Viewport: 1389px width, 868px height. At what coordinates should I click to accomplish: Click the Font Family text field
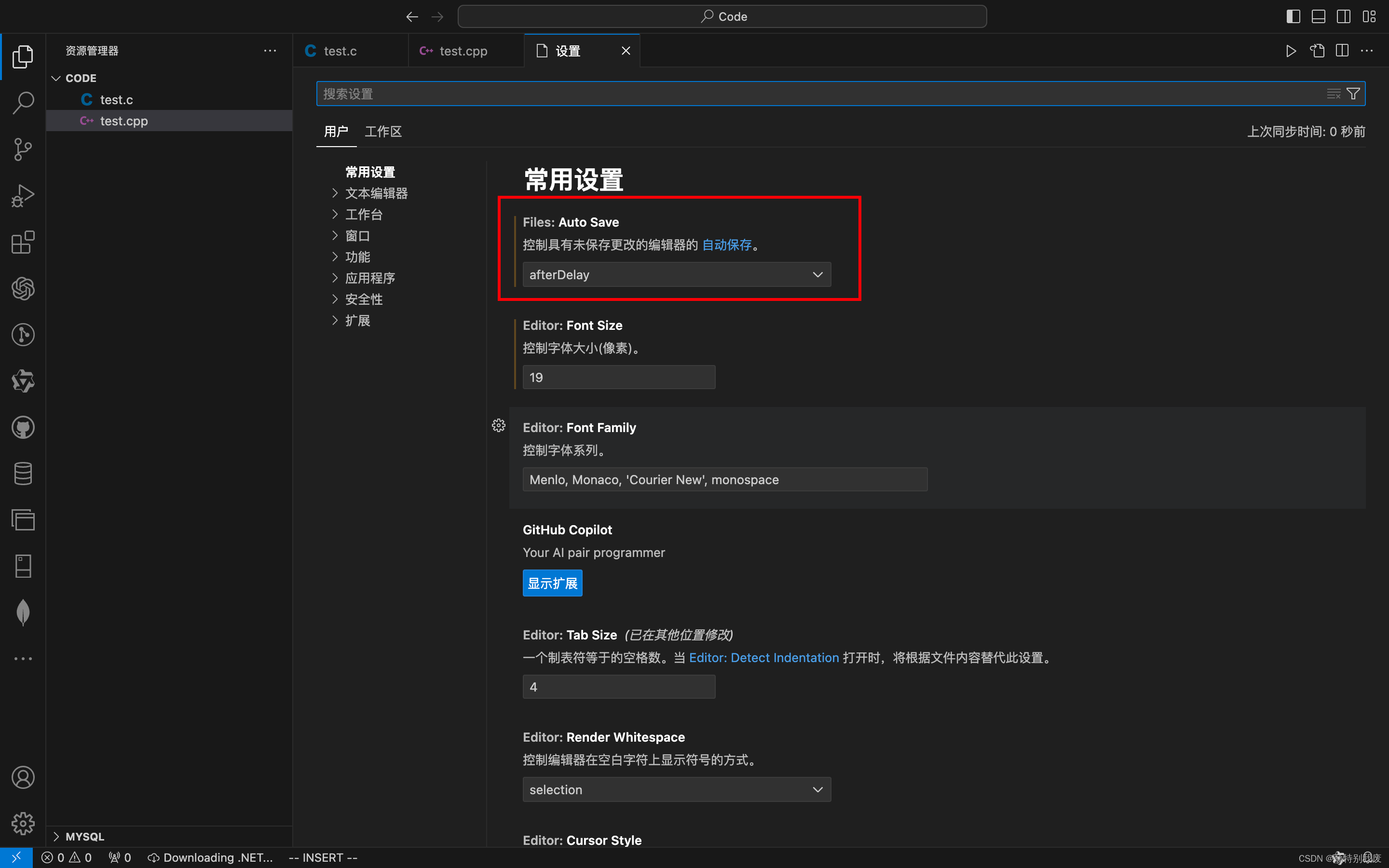(x=725, y=479)
